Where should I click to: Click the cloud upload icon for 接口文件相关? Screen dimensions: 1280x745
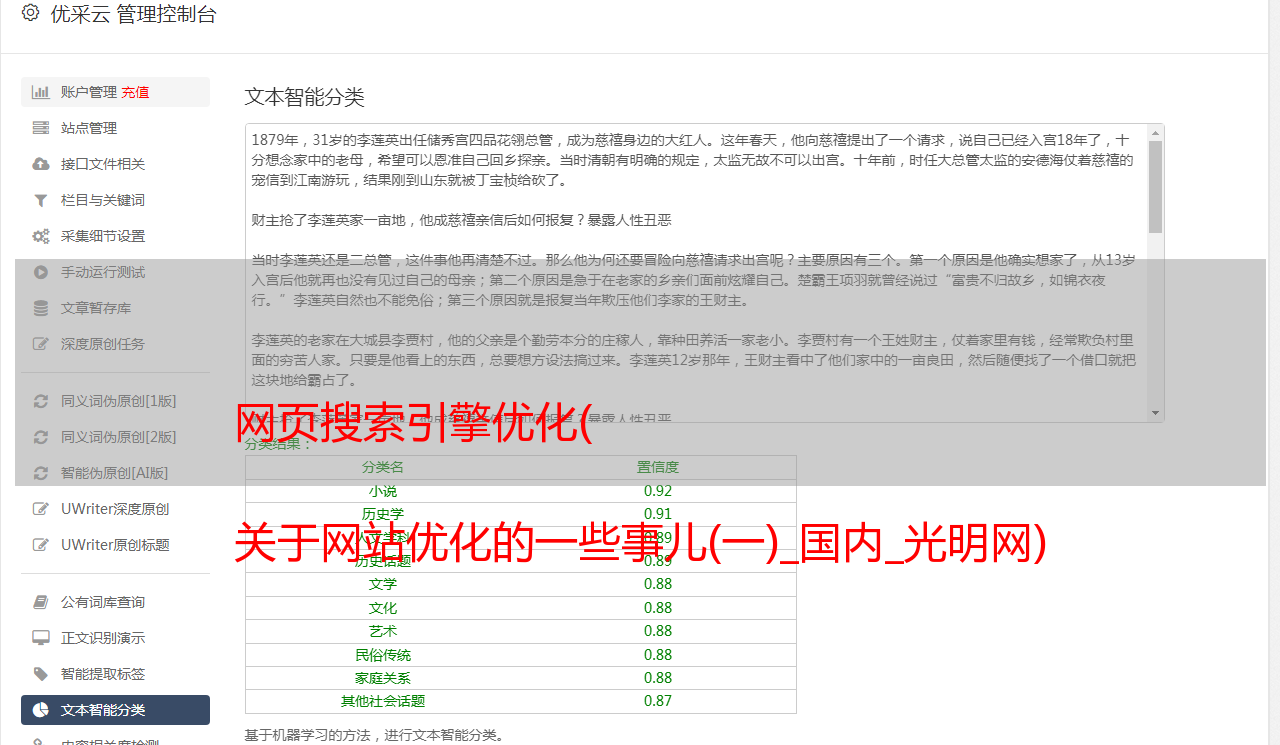click(x=40, y=164)
